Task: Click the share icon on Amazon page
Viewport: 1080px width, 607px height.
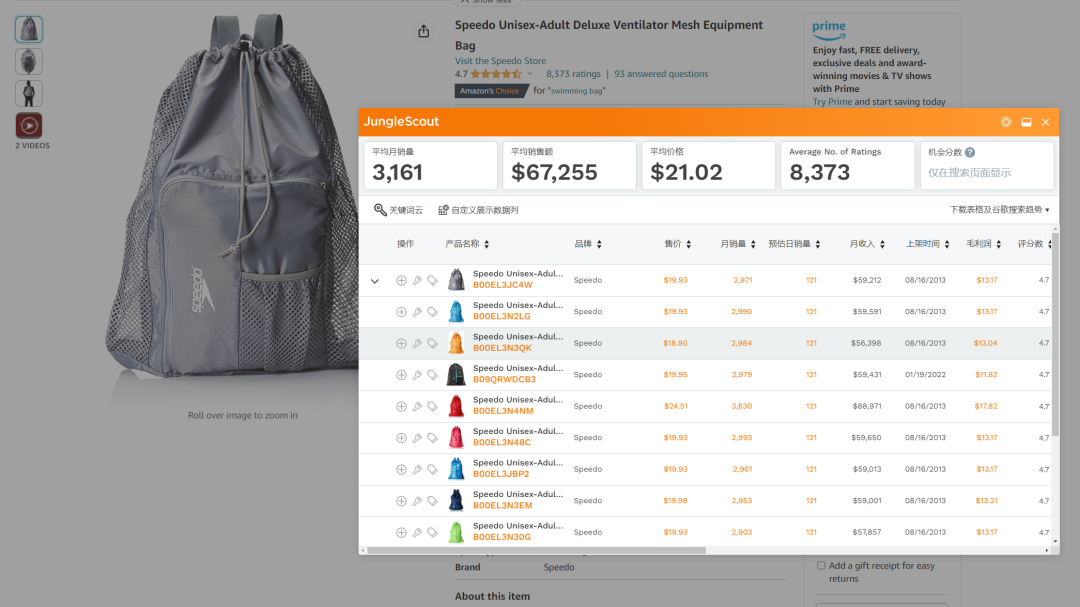Action: [x=424, y=31]
